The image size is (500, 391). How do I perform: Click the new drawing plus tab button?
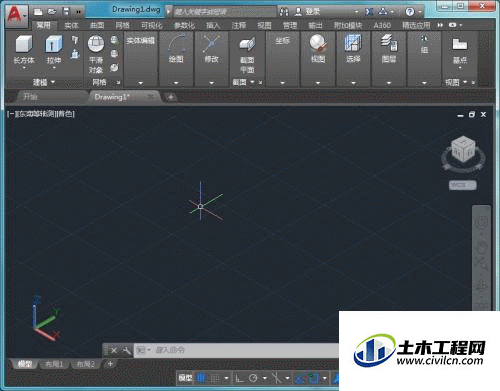click(171, 97)
